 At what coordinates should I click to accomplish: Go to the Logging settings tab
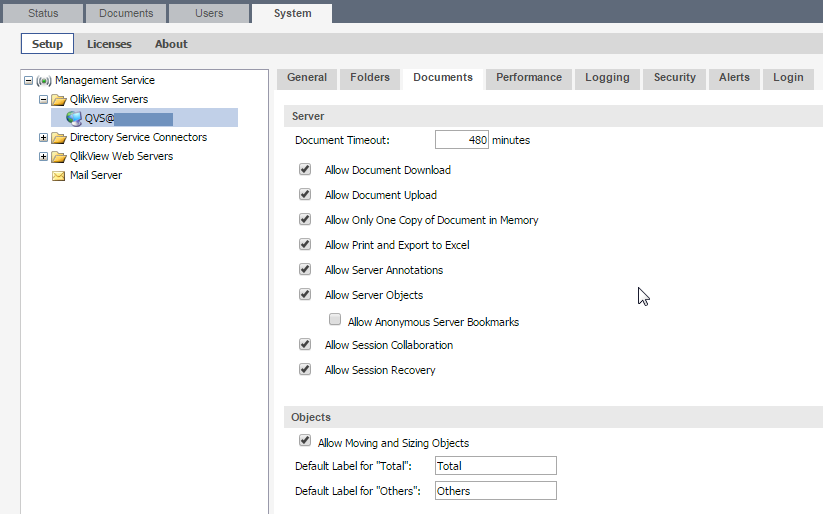coord(607,78)
